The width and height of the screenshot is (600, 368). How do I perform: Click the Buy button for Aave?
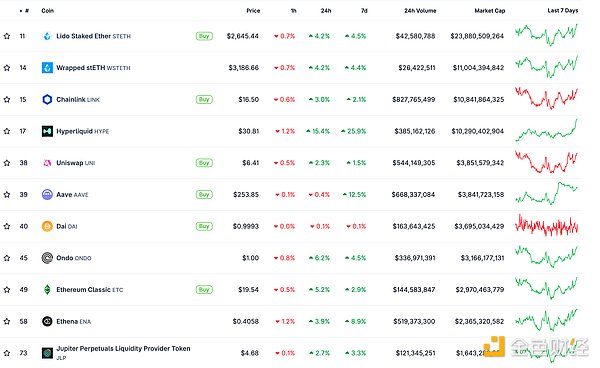204,195
